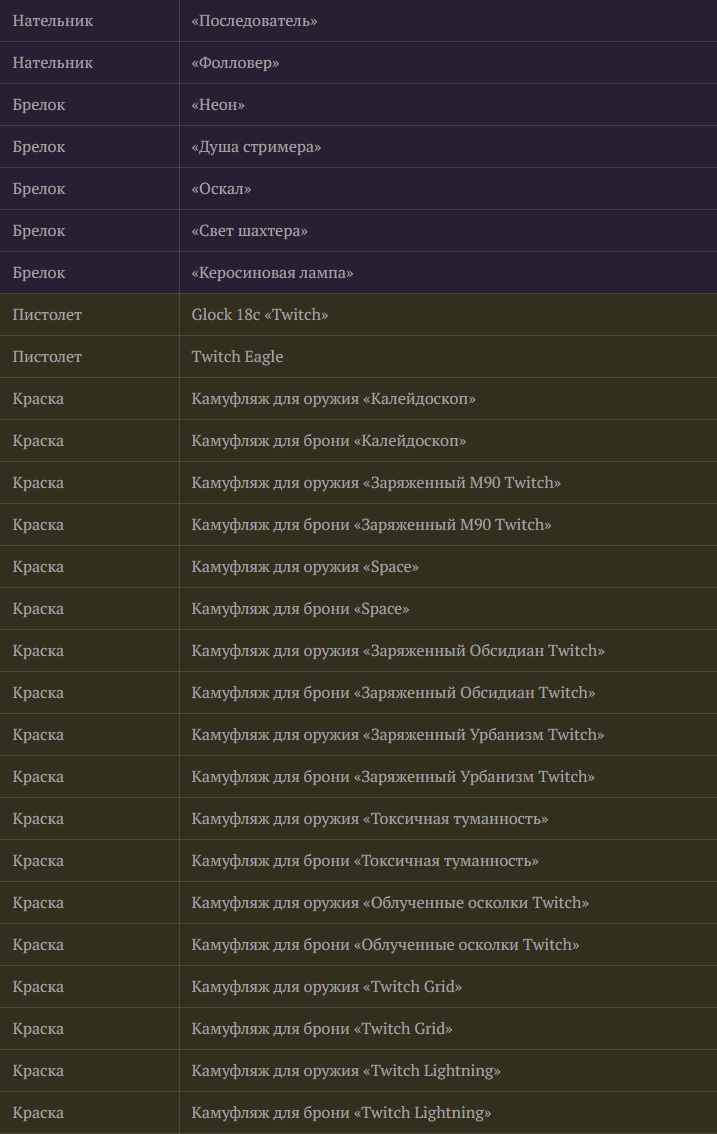Click the «Неон» keychain entry
717x1134 pixels.
(218, 105)
